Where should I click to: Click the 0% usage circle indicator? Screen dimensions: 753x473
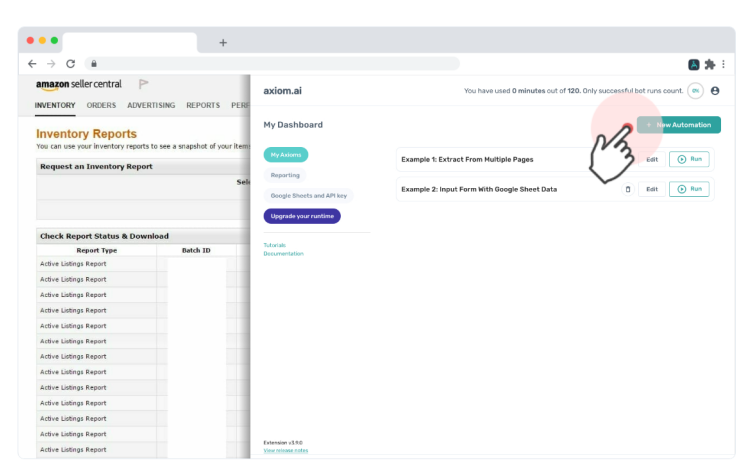point(695,91)
